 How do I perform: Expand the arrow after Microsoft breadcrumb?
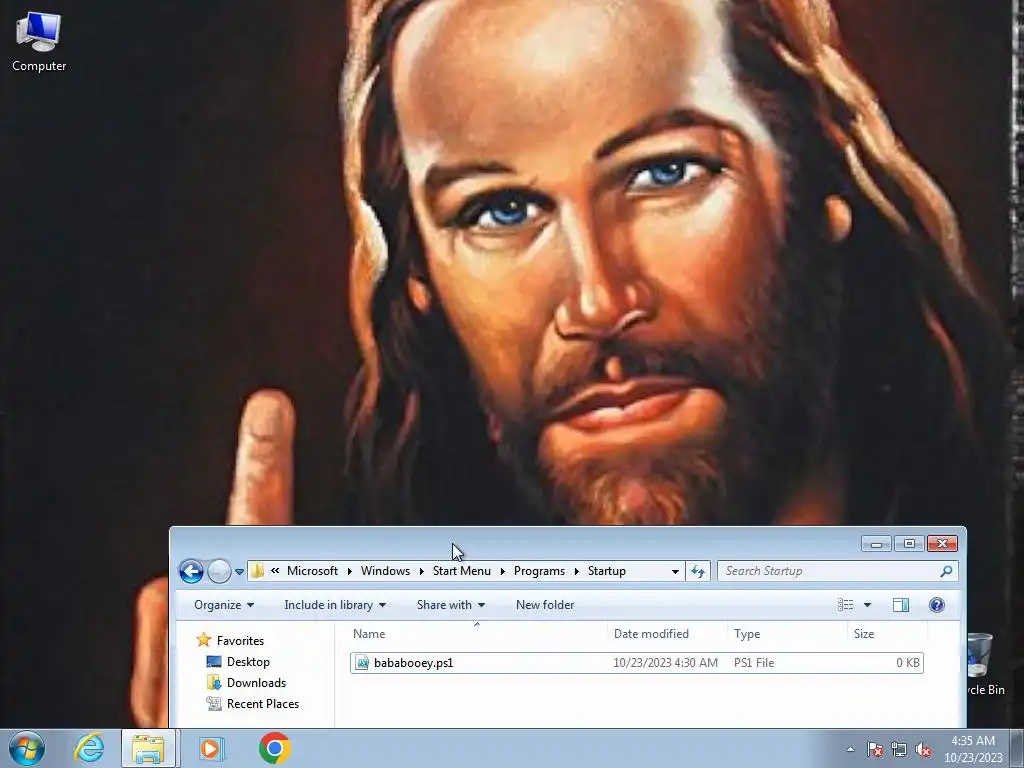(x=349, y=571)
